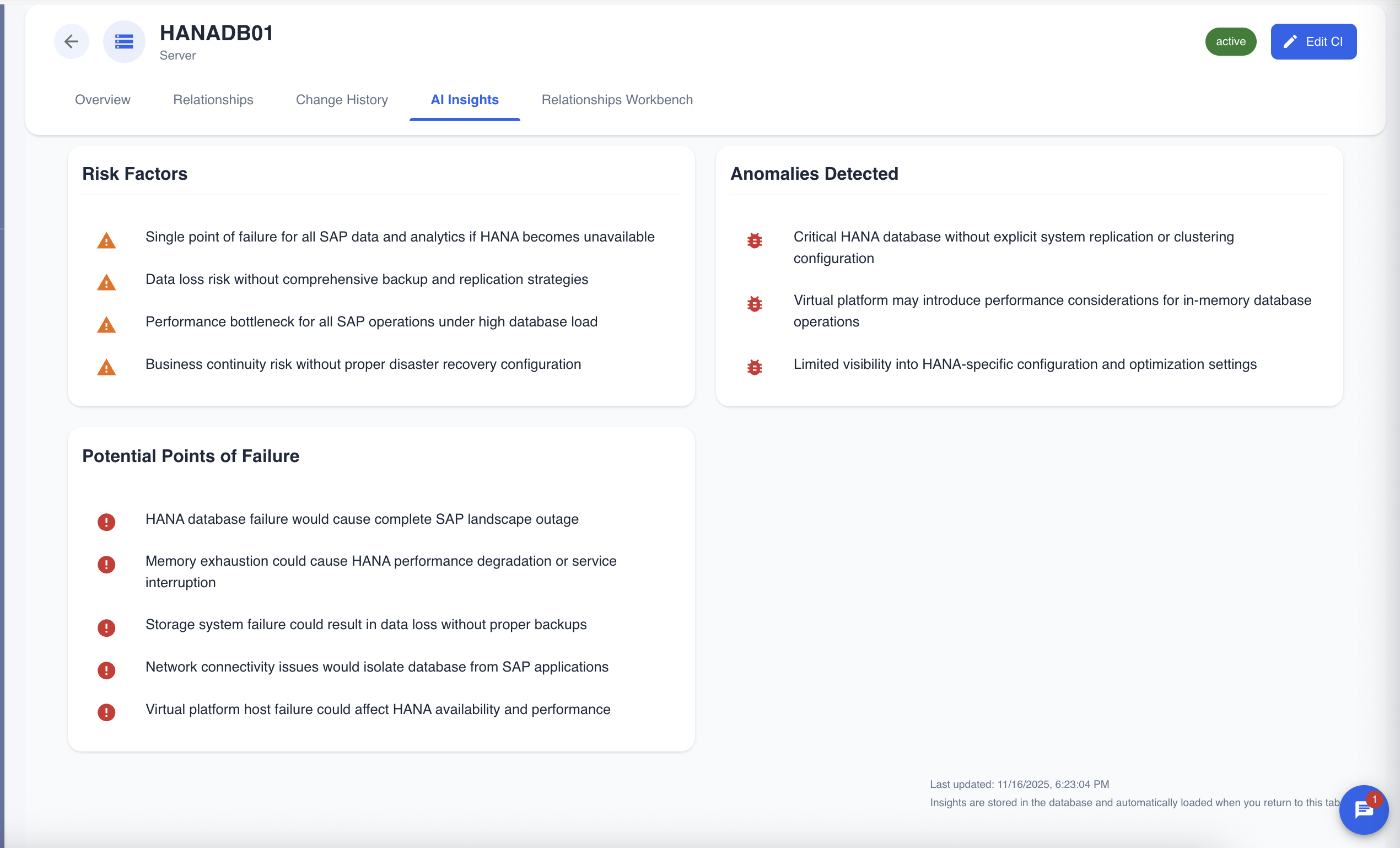The height and width of the screenshot is (848, 1400).
Task: Select the bug icon beside replication anomaly
Action: pyautogui.click(x=755, y=240)
